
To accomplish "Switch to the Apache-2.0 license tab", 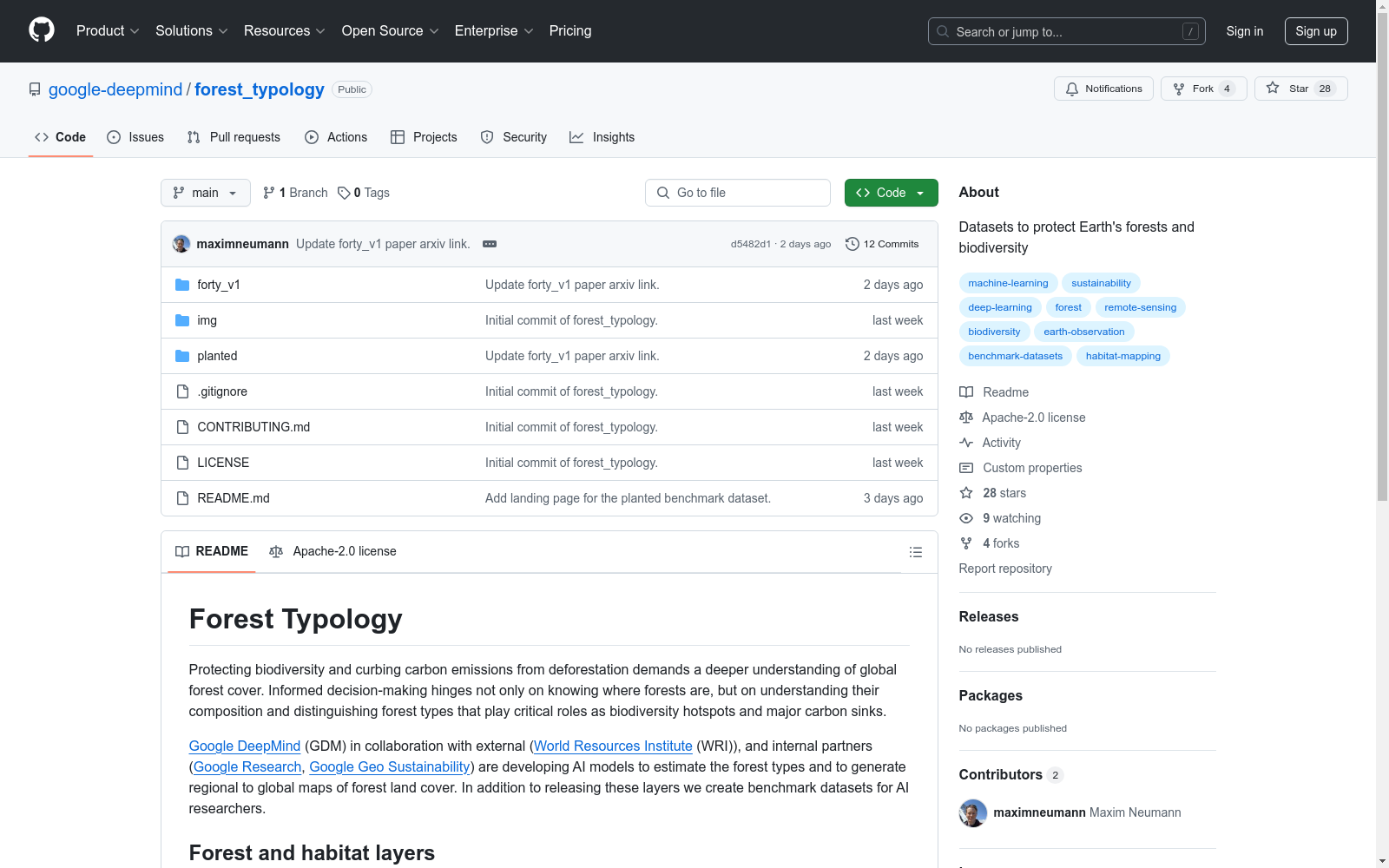I will [x=332, y=551].
